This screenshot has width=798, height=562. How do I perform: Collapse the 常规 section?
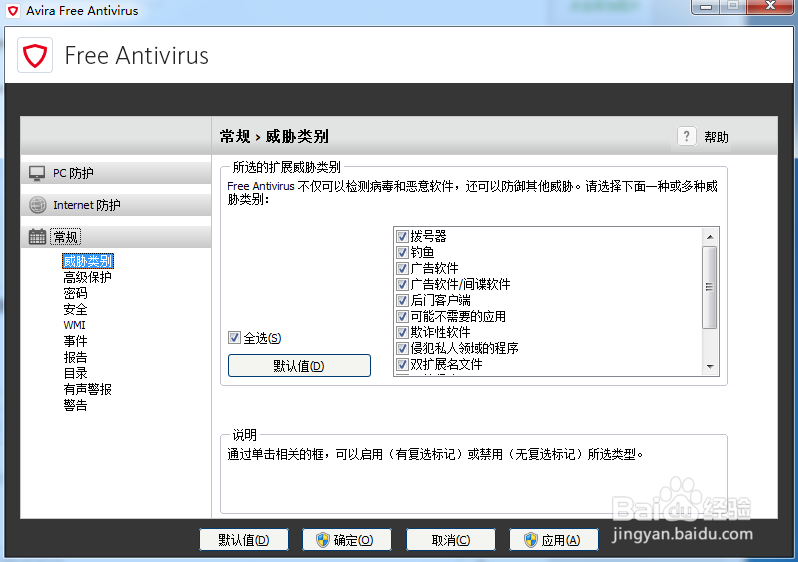[x=116, y=237]
